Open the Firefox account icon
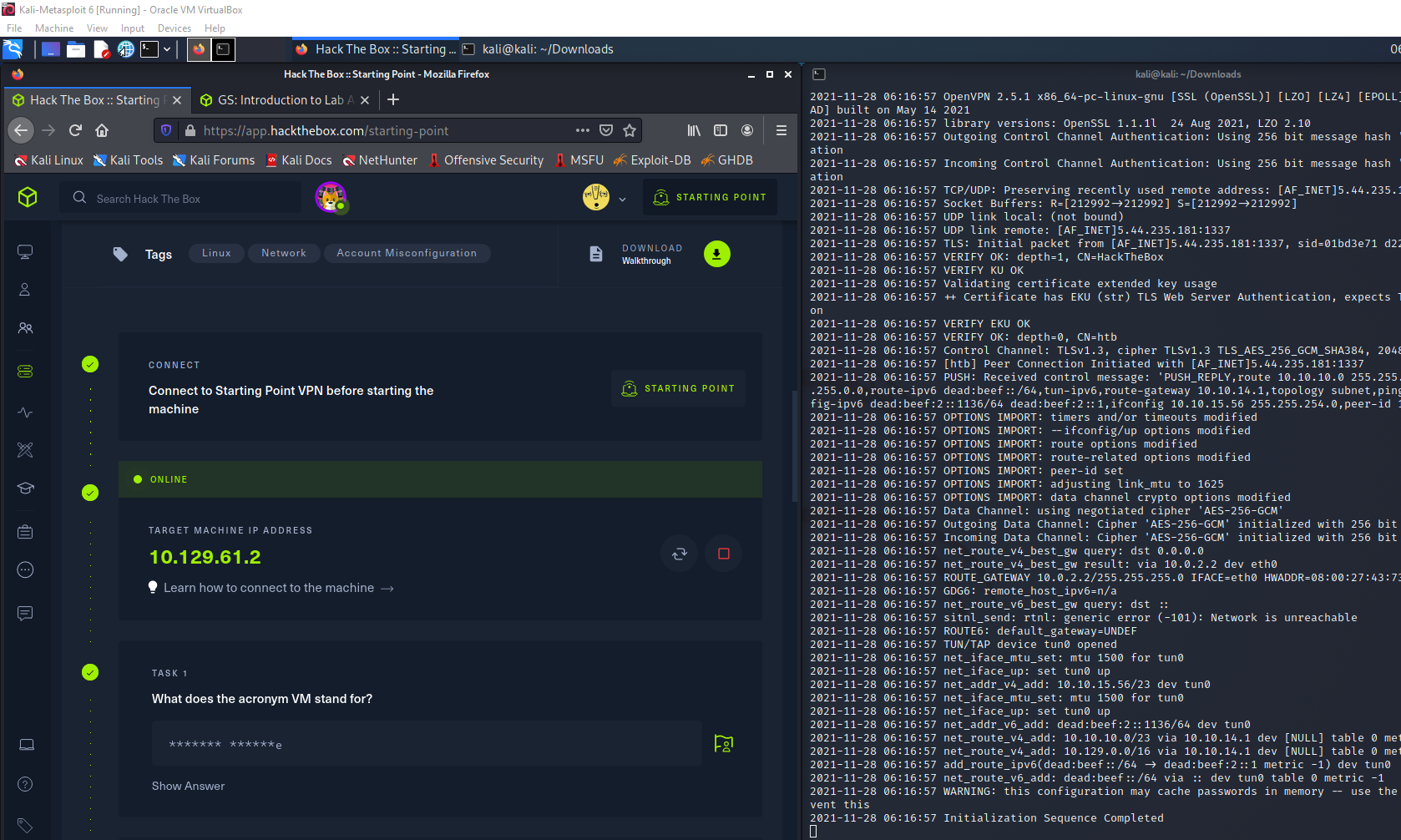 click(x=747, y=130)
